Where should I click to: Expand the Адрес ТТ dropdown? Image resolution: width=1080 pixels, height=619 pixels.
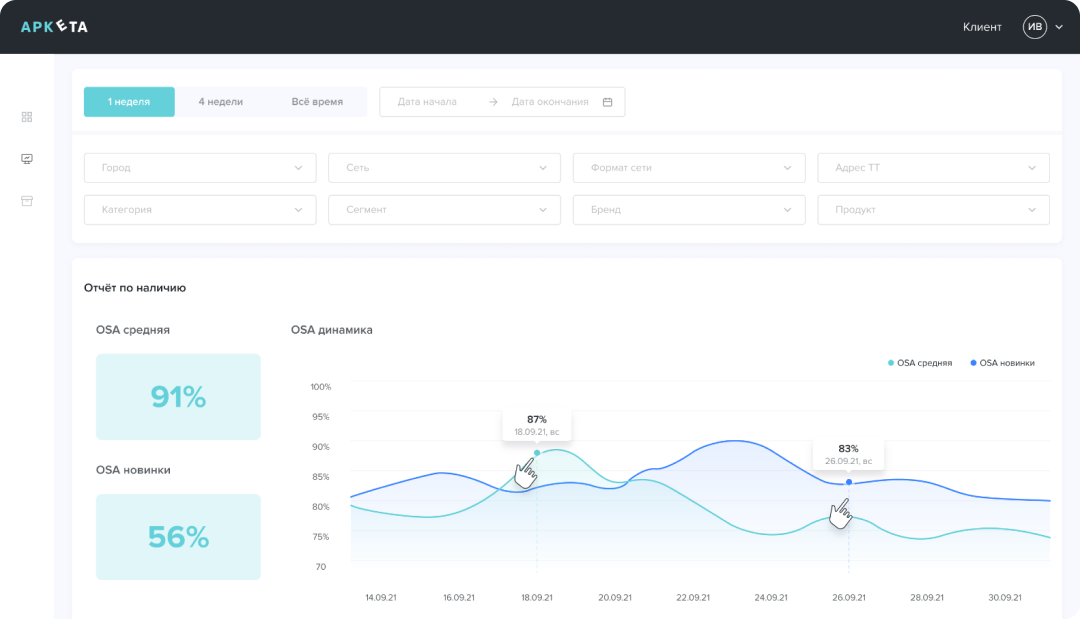[x=933, y=168]
